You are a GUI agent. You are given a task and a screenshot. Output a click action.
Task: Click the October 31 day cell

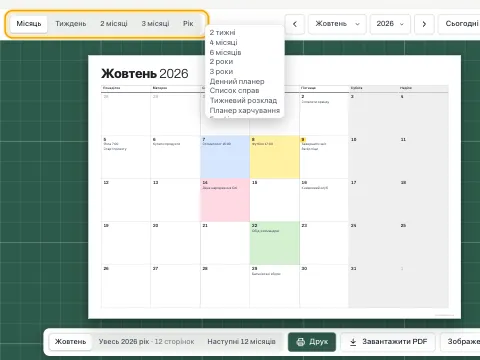click(373, 286)
